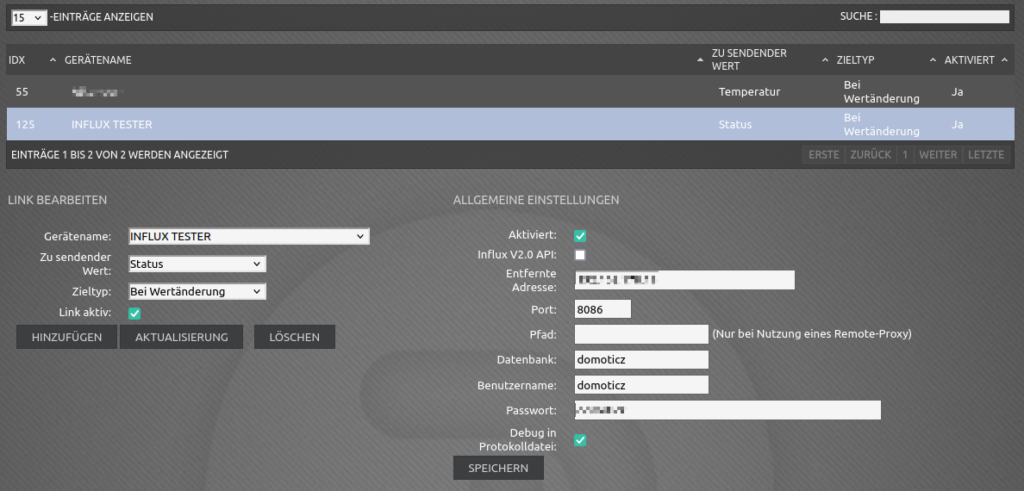Image resolution: width=1024 pixels, height=491 pixels.
Task: Change entries-per-page dropdown showing 15
Action: click(27, 17)
